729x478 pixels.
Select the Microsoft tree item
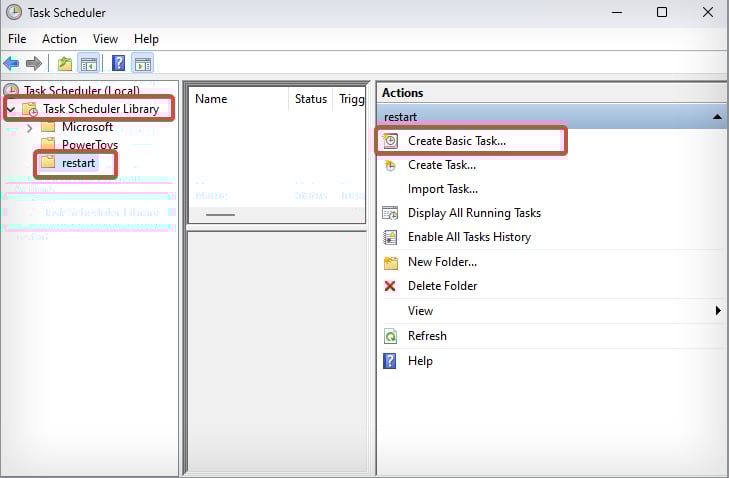[87, 126]
